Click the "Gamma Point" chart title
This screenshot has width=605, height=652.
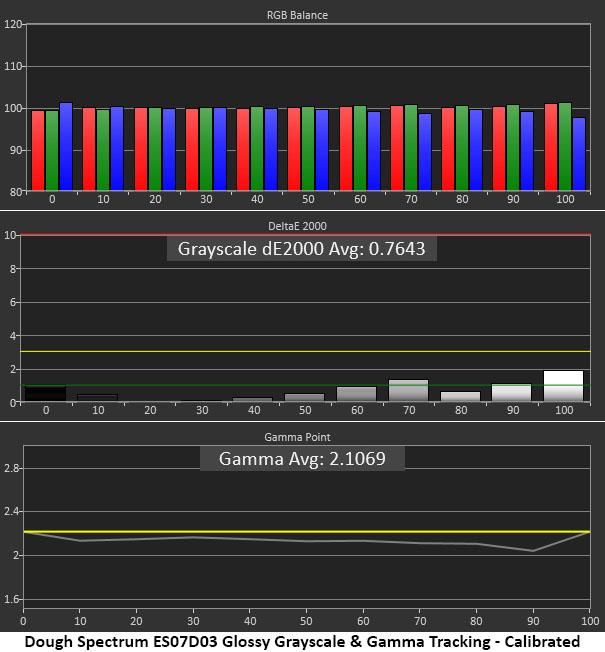(297, 437)
